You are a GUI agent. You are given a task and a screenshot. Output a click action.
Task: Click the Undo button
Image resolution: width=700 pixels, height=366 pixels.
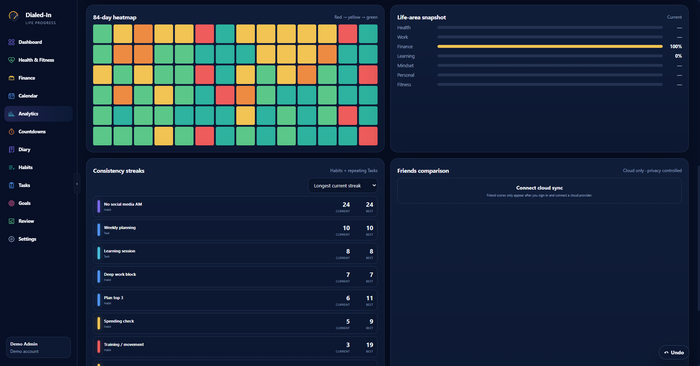[x=674, y=352]
